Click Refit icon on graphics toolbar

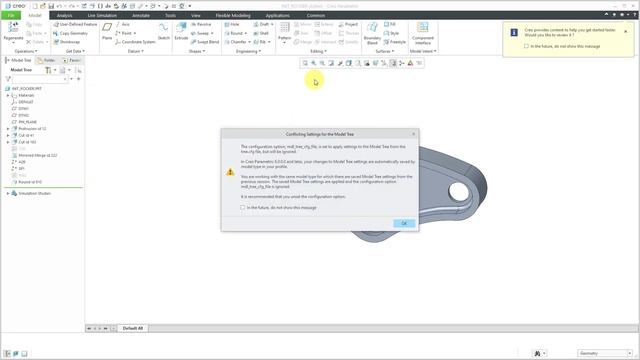pos(305,63)
